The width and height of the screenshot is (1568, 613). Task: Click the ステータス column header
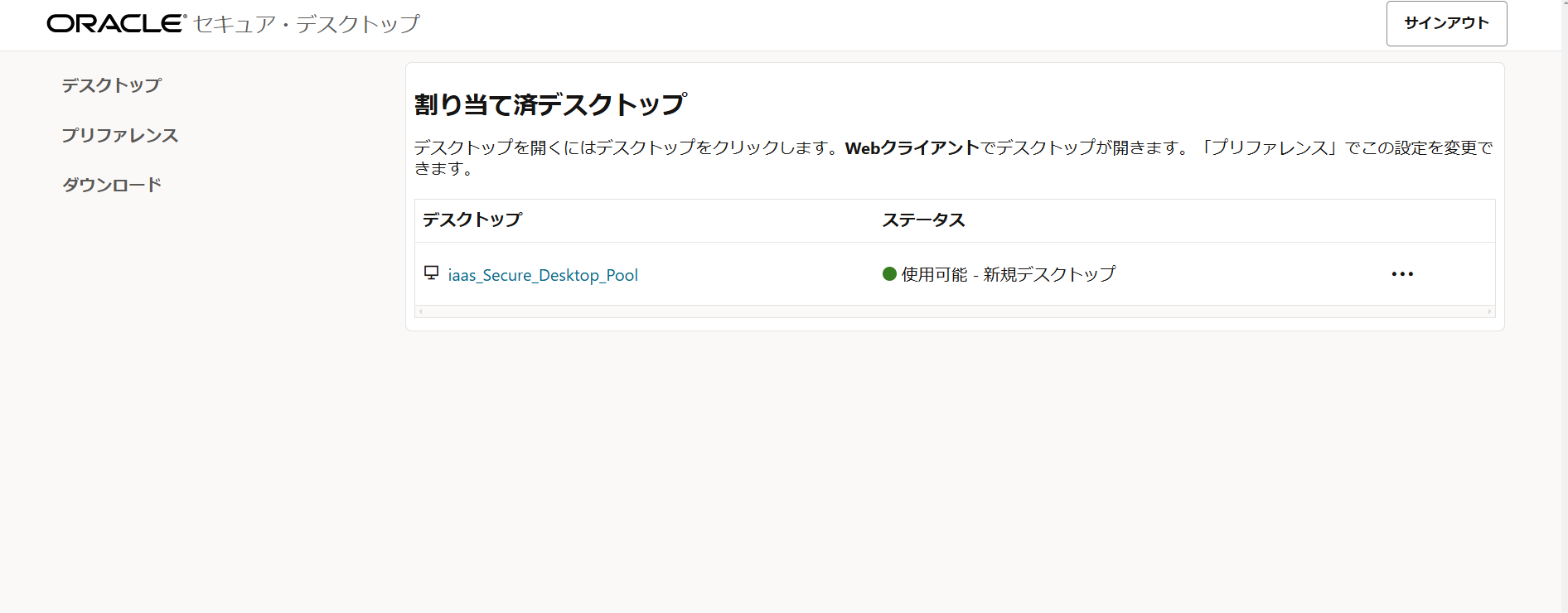click(923, 220)
